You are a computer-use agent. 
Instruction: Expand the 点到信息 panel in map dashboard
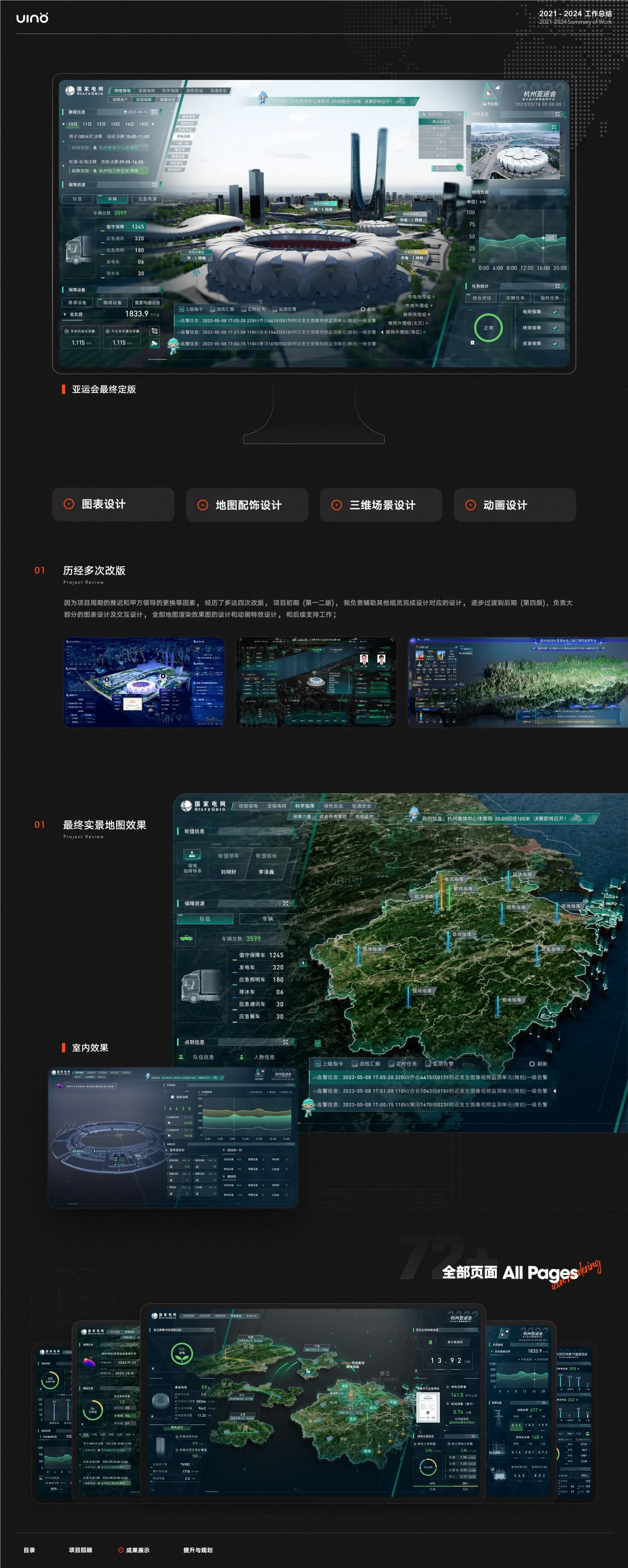(285, 1042)
